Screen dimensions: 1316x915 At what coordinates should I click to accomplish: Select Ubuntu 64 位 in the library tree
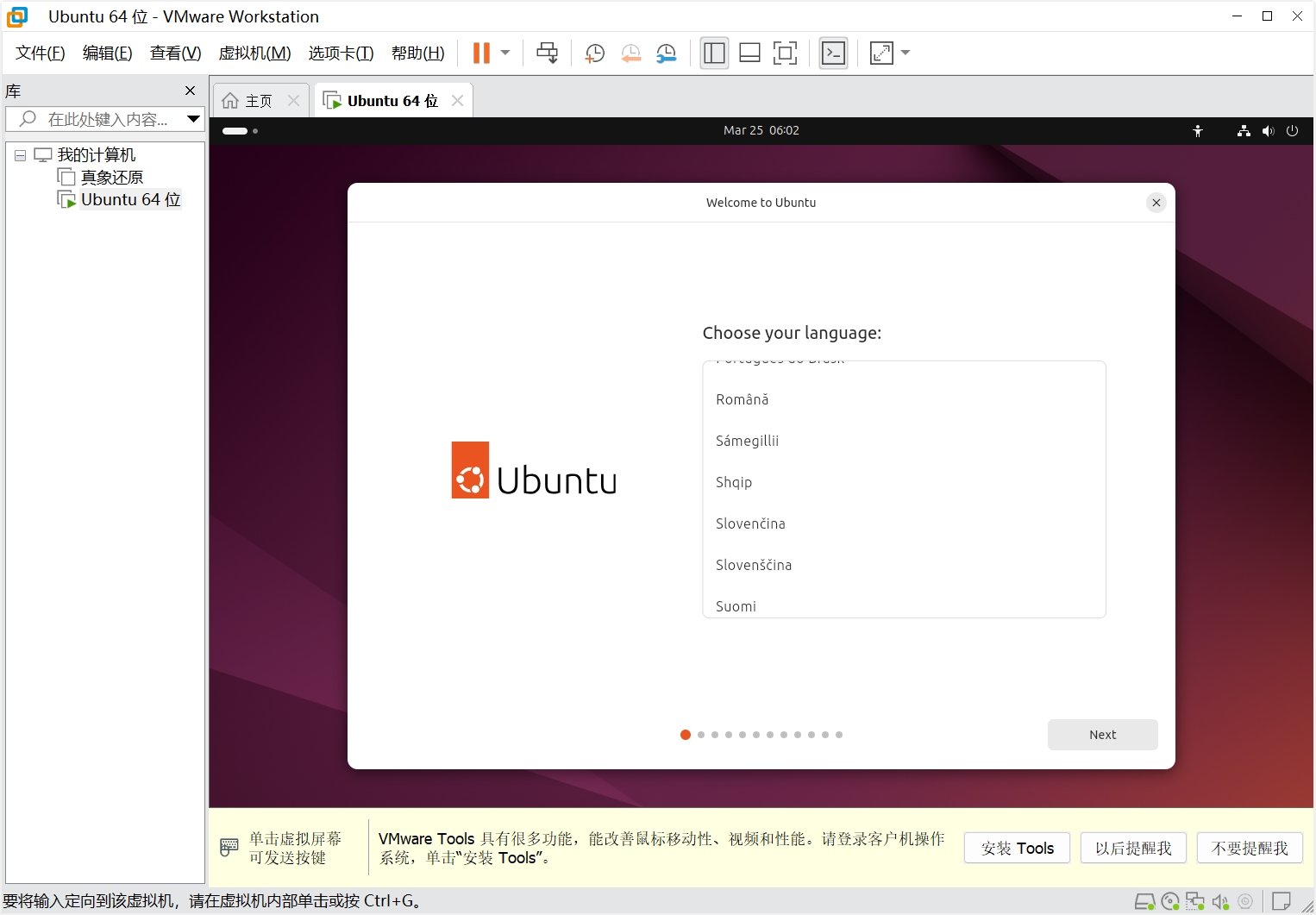click(131, 200)
